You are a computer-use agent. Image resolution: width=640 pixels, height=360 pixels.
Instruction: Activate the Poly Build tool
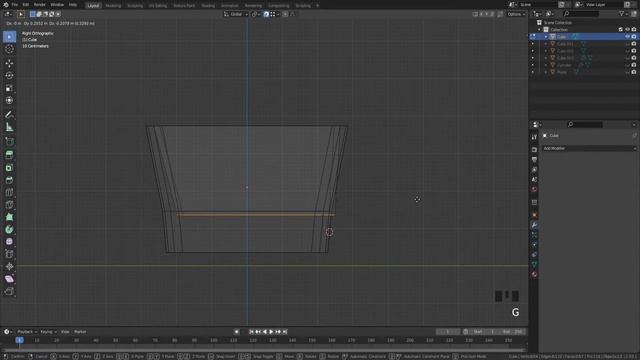9,217
